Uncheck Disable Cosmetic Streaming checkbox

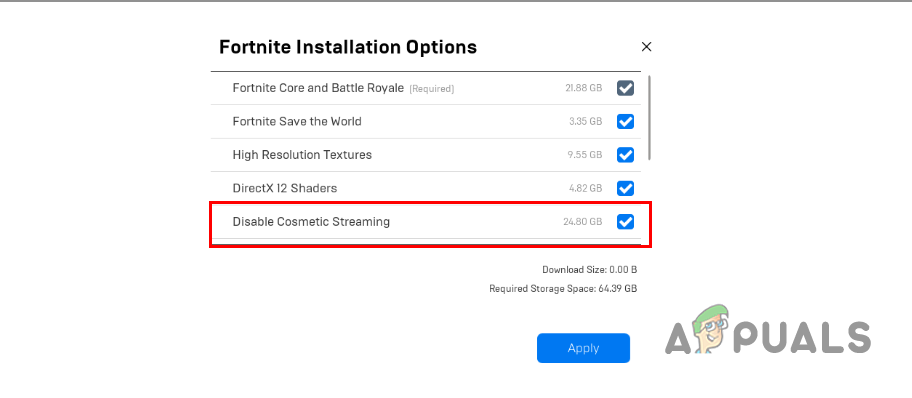[625, 222]
